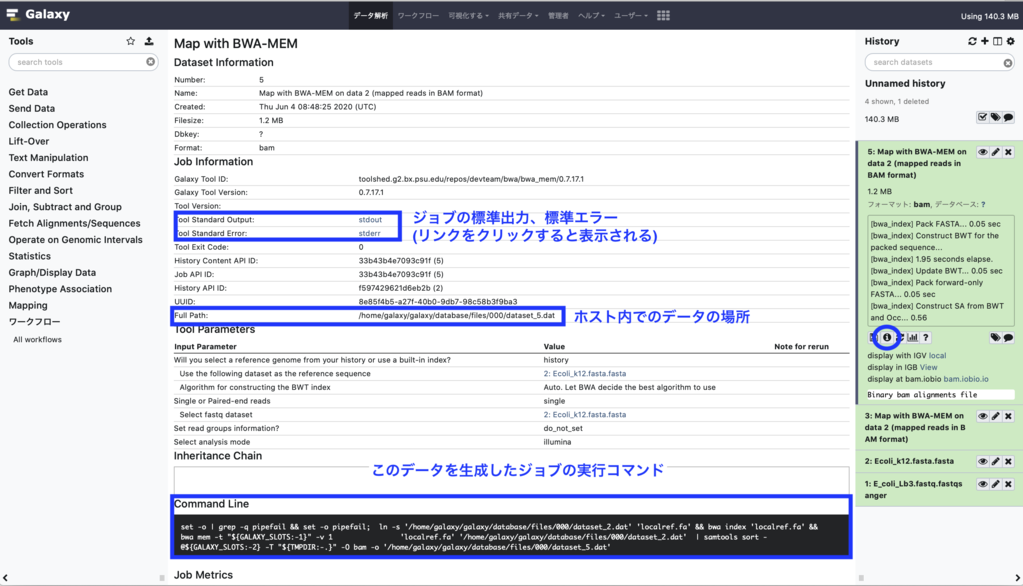Expand the Send Data section
Screen dimensions: 1023x586
31,108
